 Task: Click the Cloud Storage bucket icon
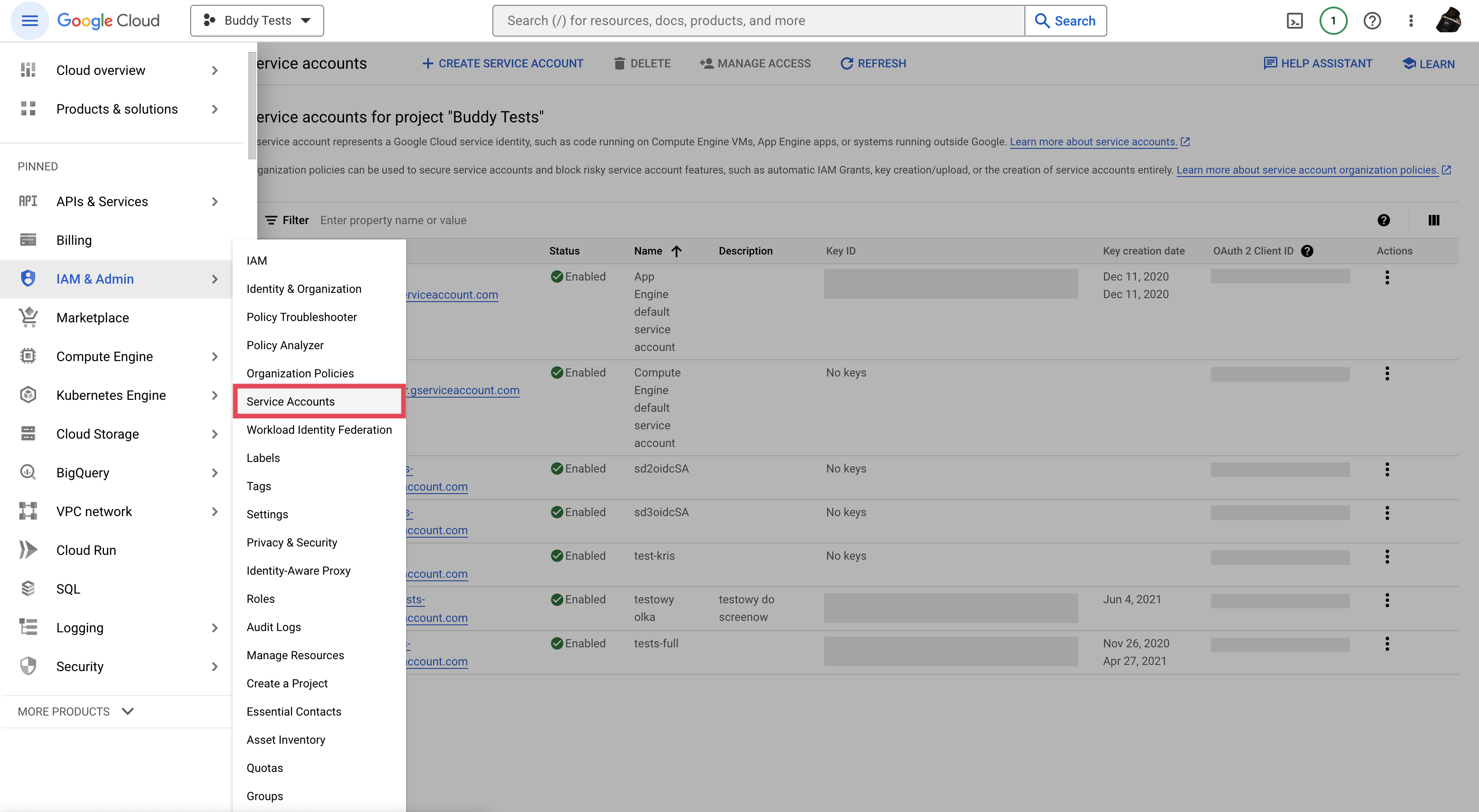point(26,433)
